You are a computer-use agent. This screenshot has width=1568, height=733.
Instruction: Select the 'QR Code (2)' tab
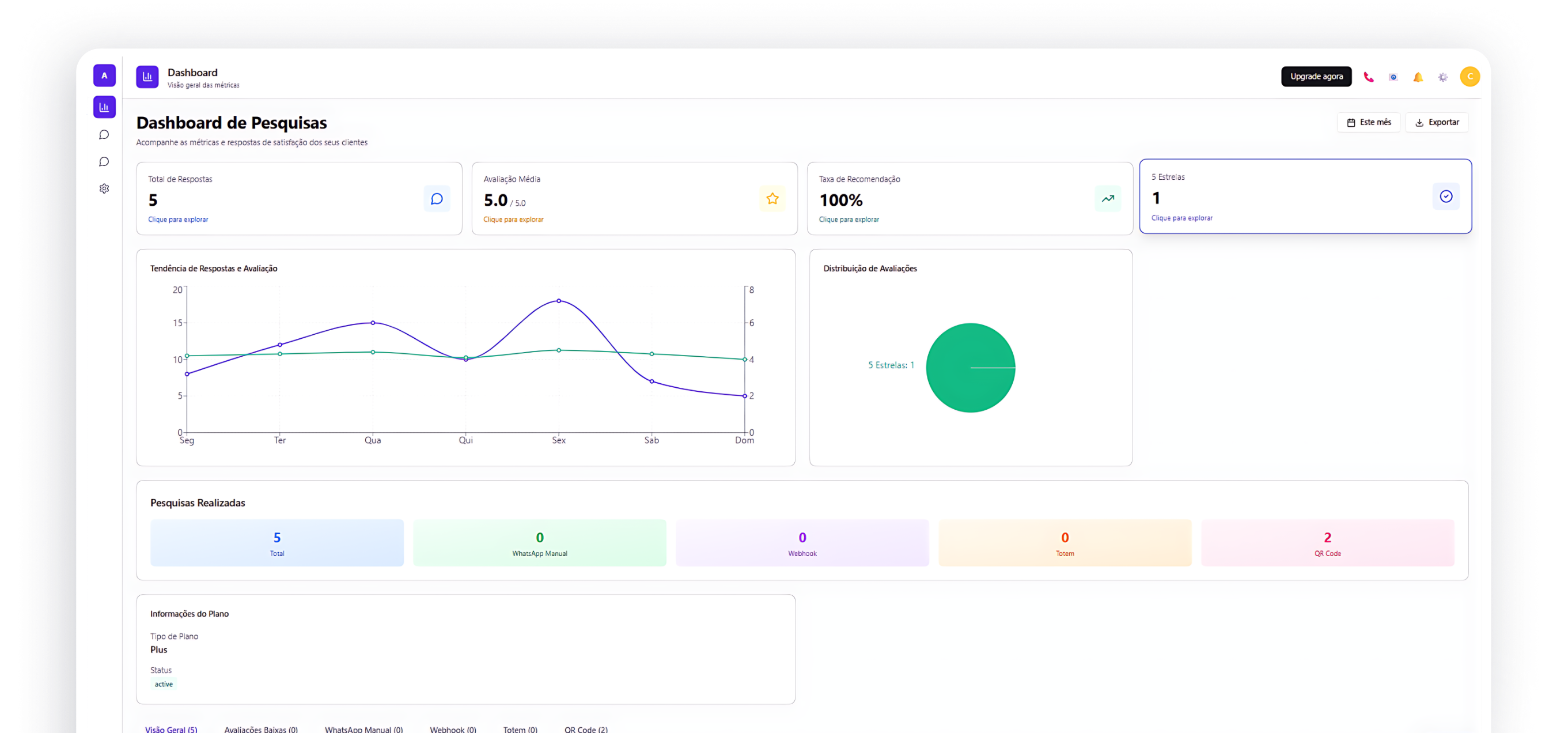(x=586, y=729)
